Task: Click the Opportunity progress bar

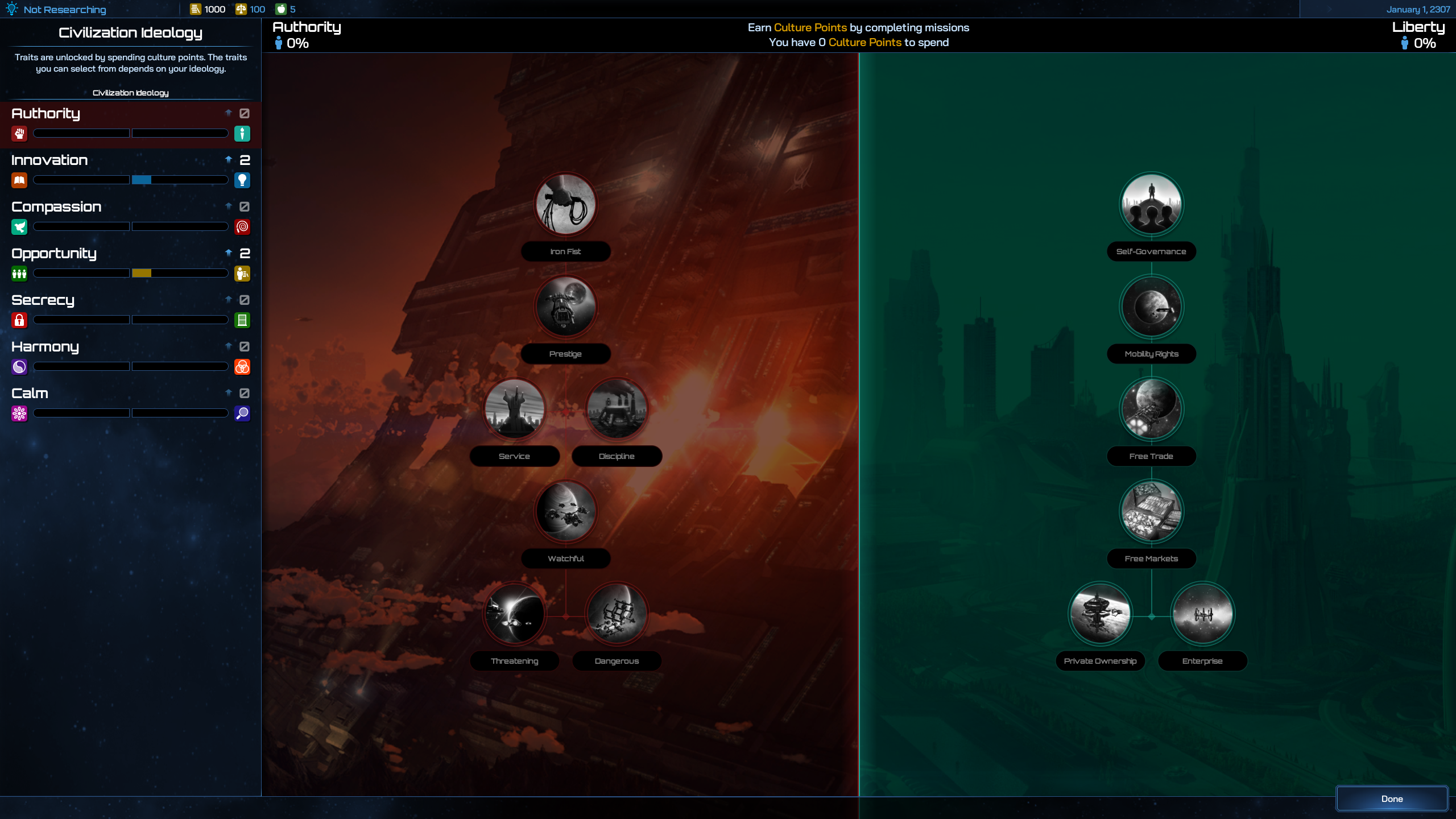Action: pyautogui.click(x=131, y=273)
